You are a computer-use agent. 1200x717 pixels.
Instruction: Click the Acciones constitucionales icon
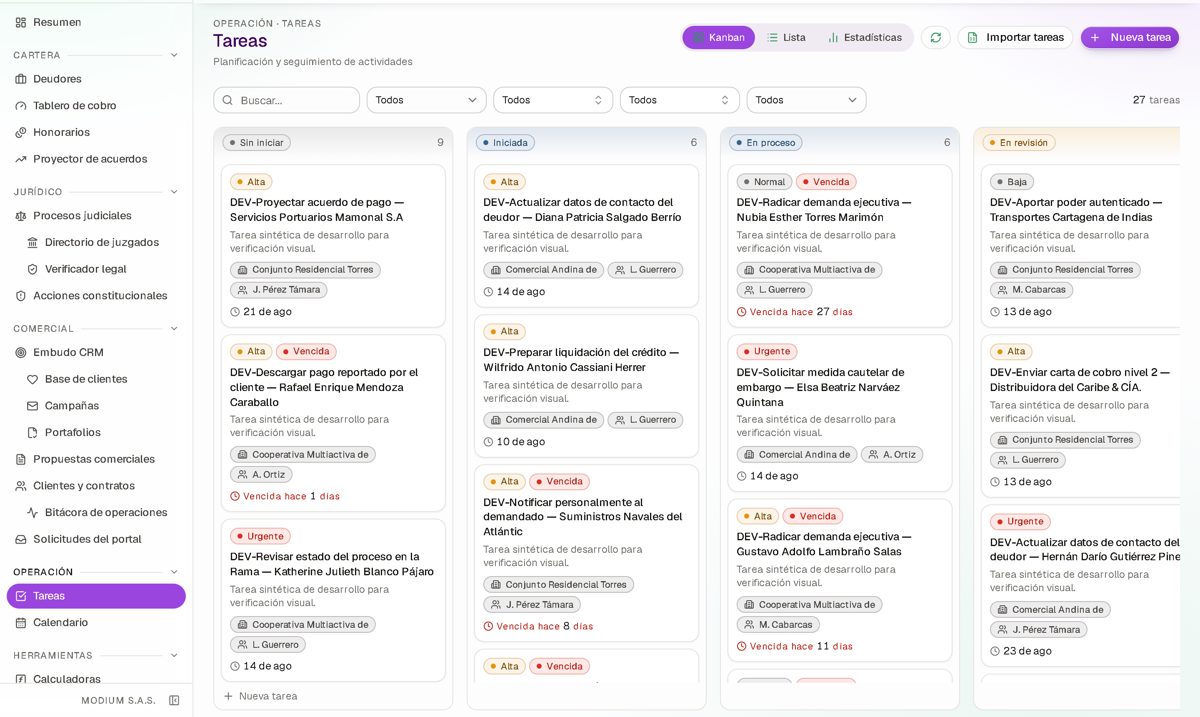(21, 296)
